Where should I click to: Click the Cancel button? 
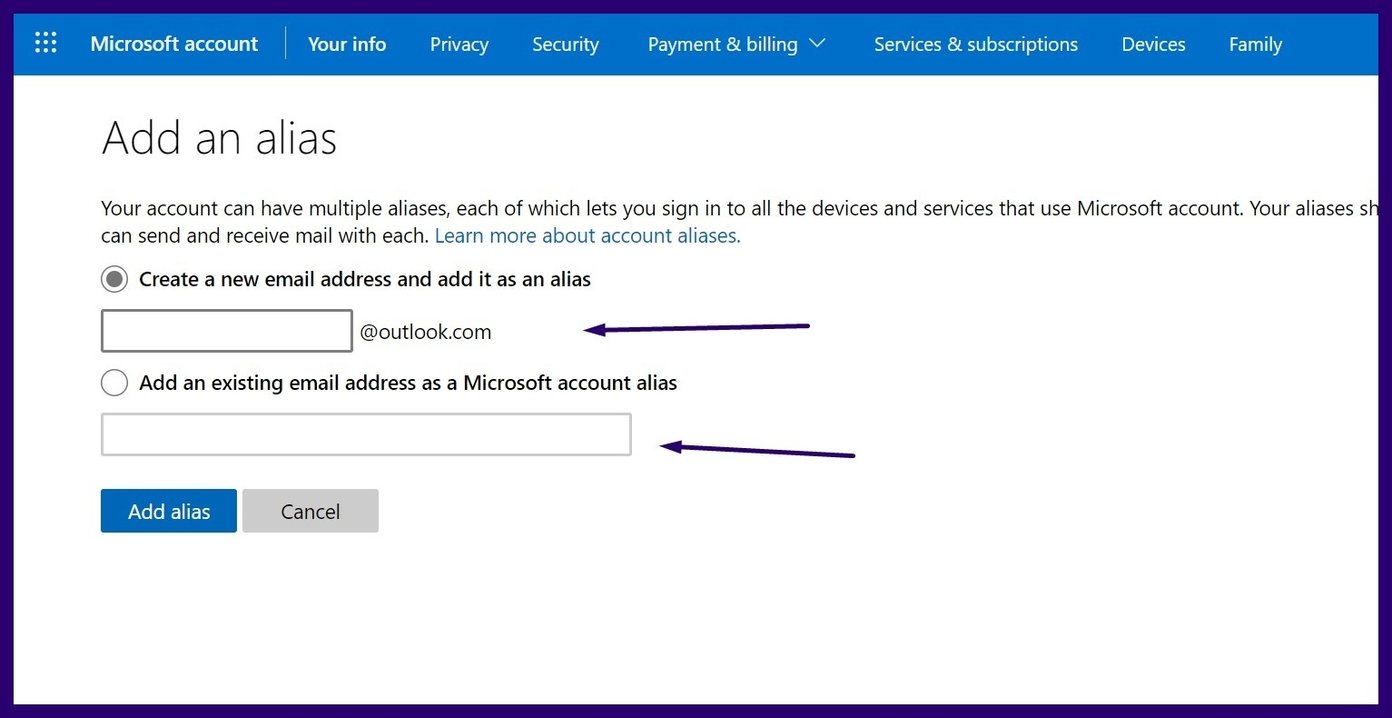[x=310, y=511]
